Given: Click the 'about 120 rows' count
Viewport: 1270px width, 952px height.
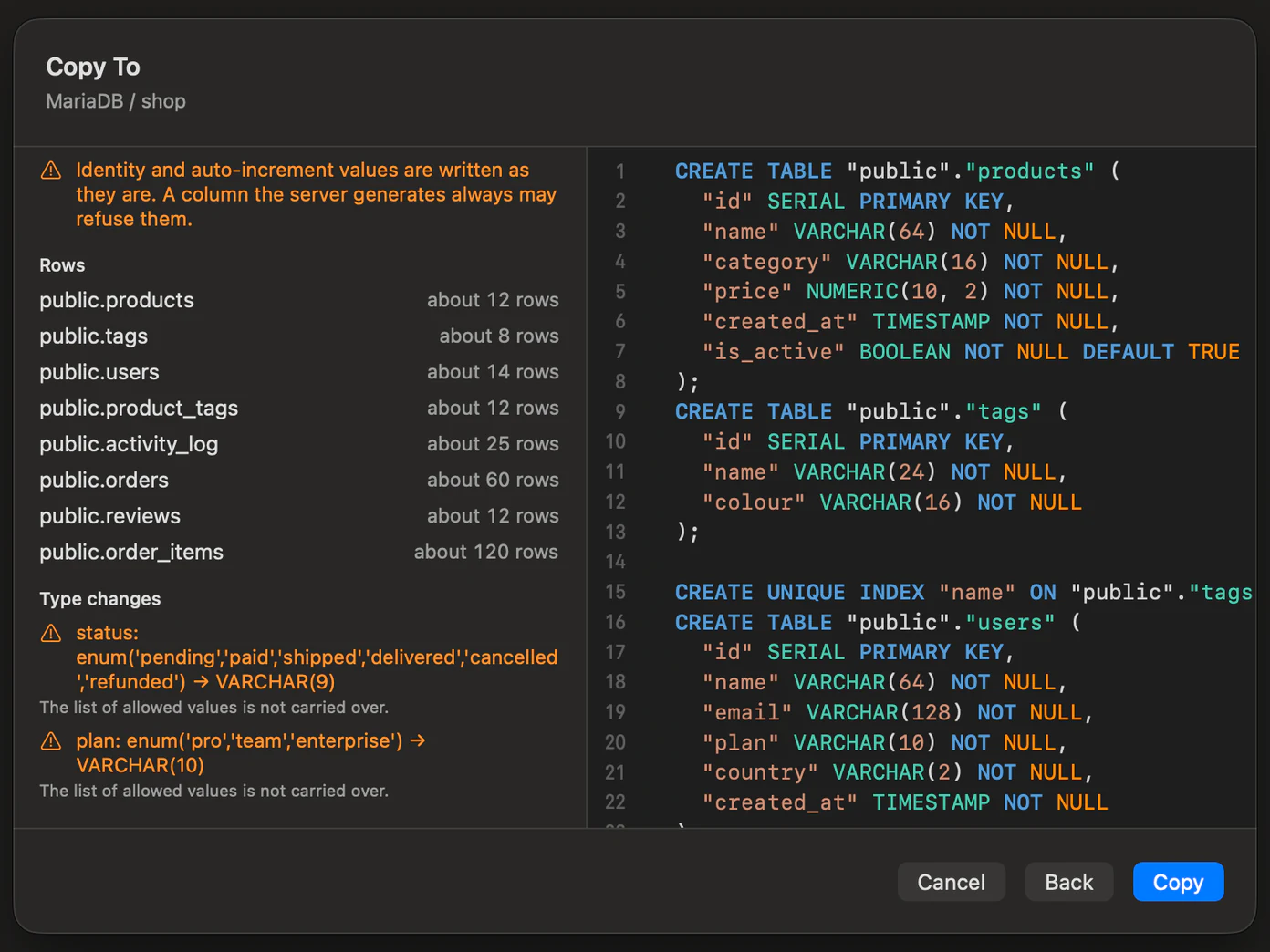Looking at the screenshot, I should point(486,552).
